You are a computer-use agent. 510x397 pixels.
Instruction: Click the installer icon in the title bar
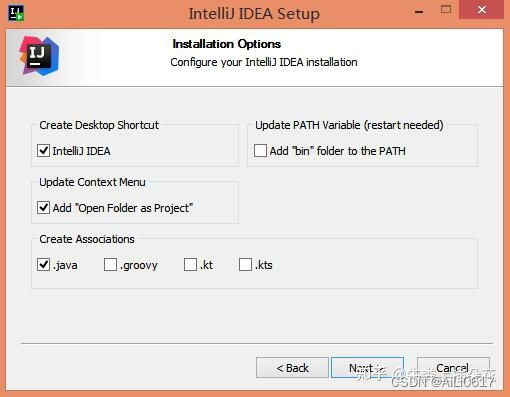tap(16, 13)
